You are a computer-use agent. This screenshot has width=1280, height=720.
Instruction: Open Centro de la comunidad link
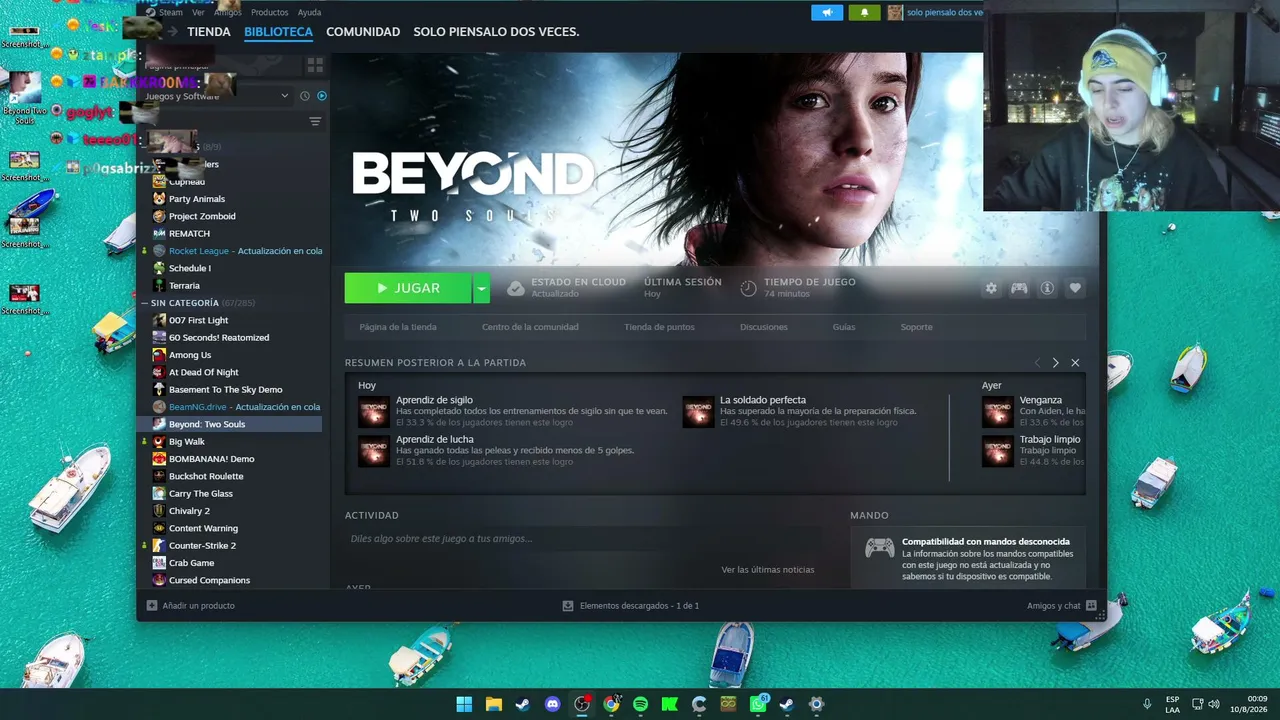530,327
